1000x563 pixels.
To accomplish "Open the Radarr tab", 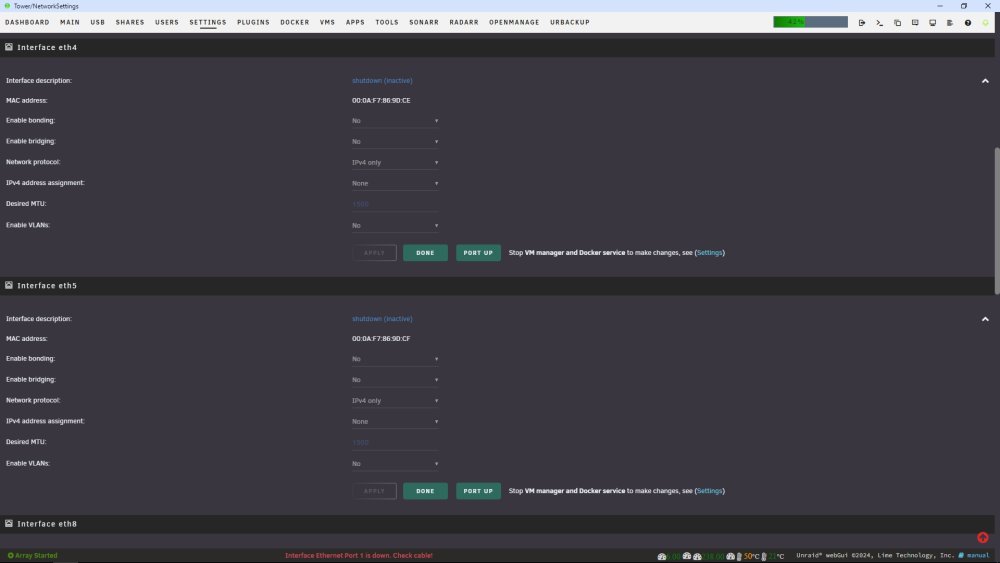I will coord(464,22).
